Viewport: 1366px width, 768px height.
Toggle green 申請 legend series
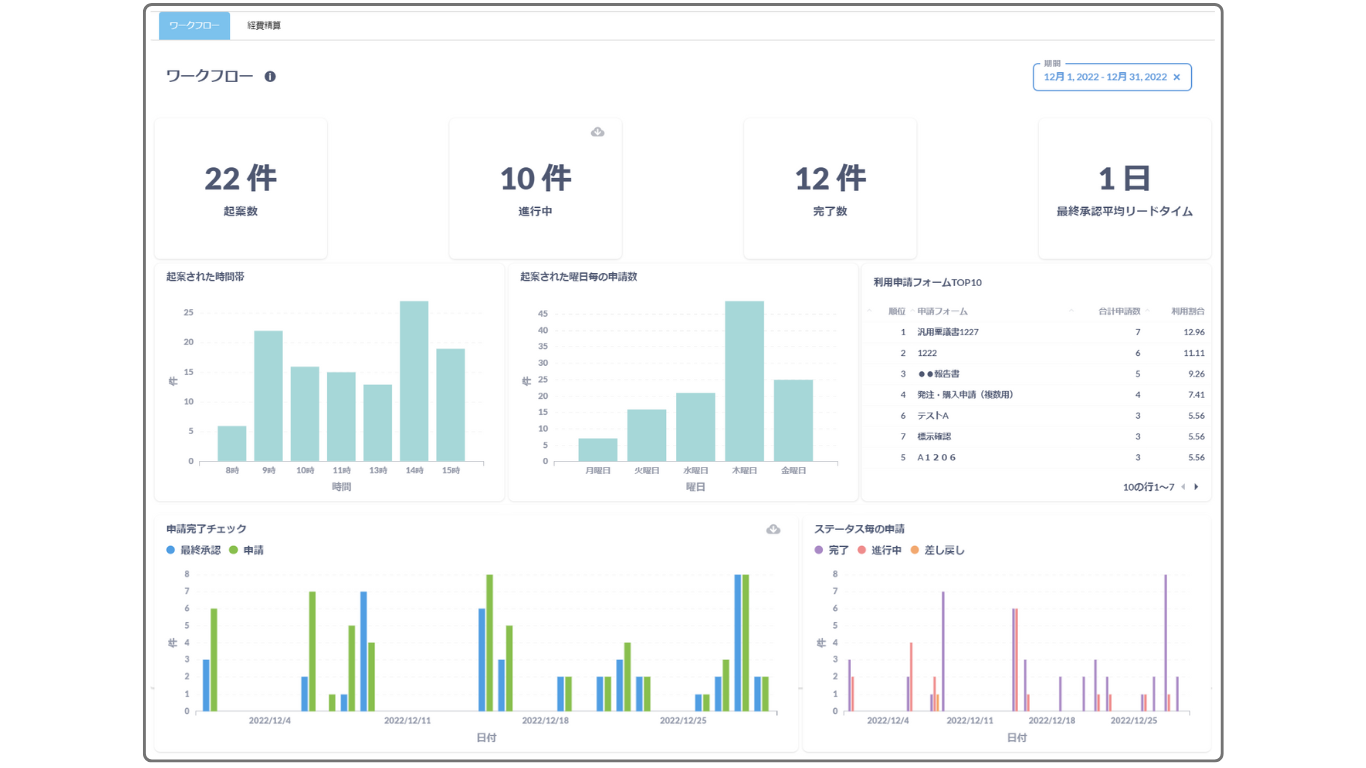[247, 550]
